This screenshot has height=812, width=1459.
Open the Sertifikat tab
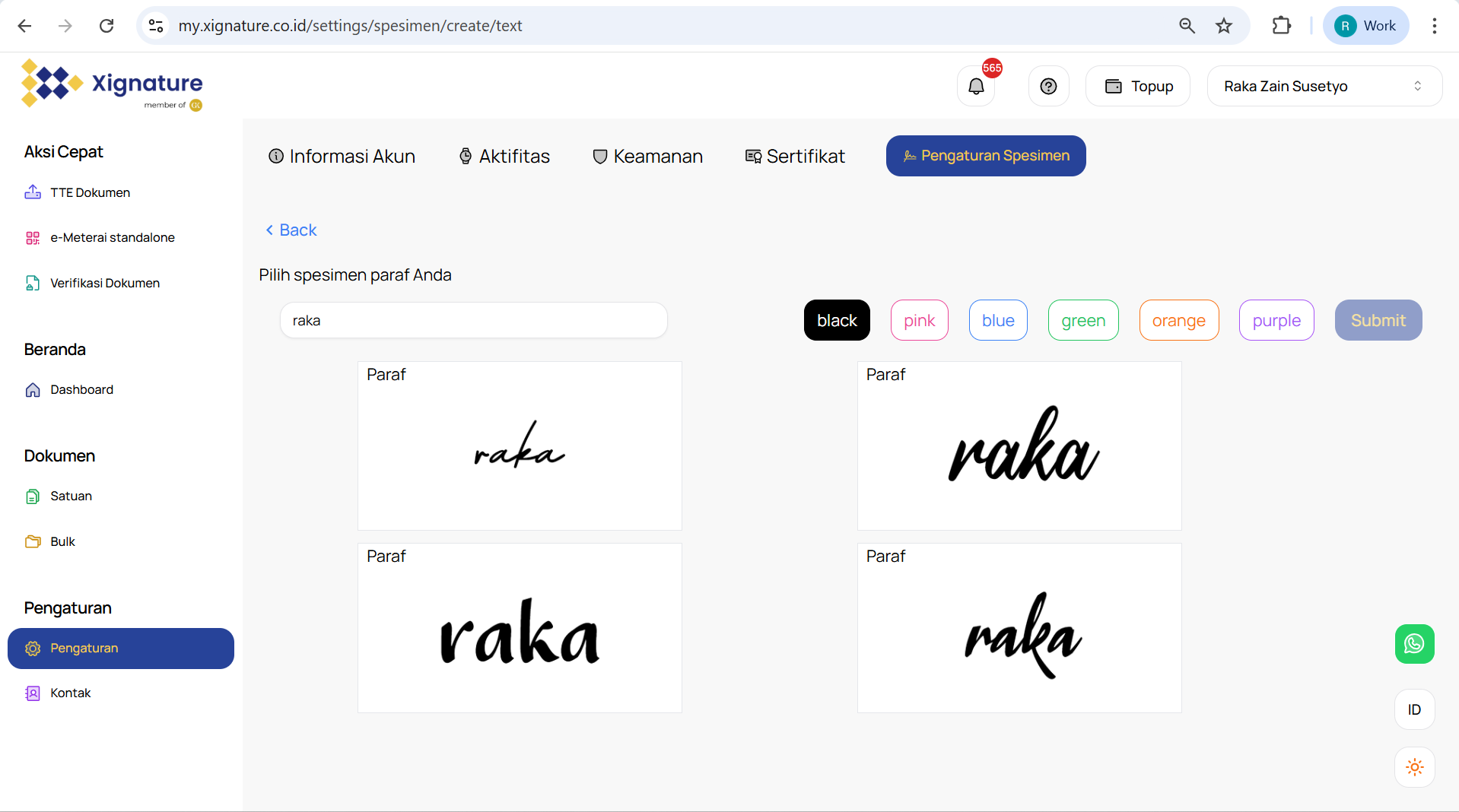pyautogui.click(x=795, y=156)
